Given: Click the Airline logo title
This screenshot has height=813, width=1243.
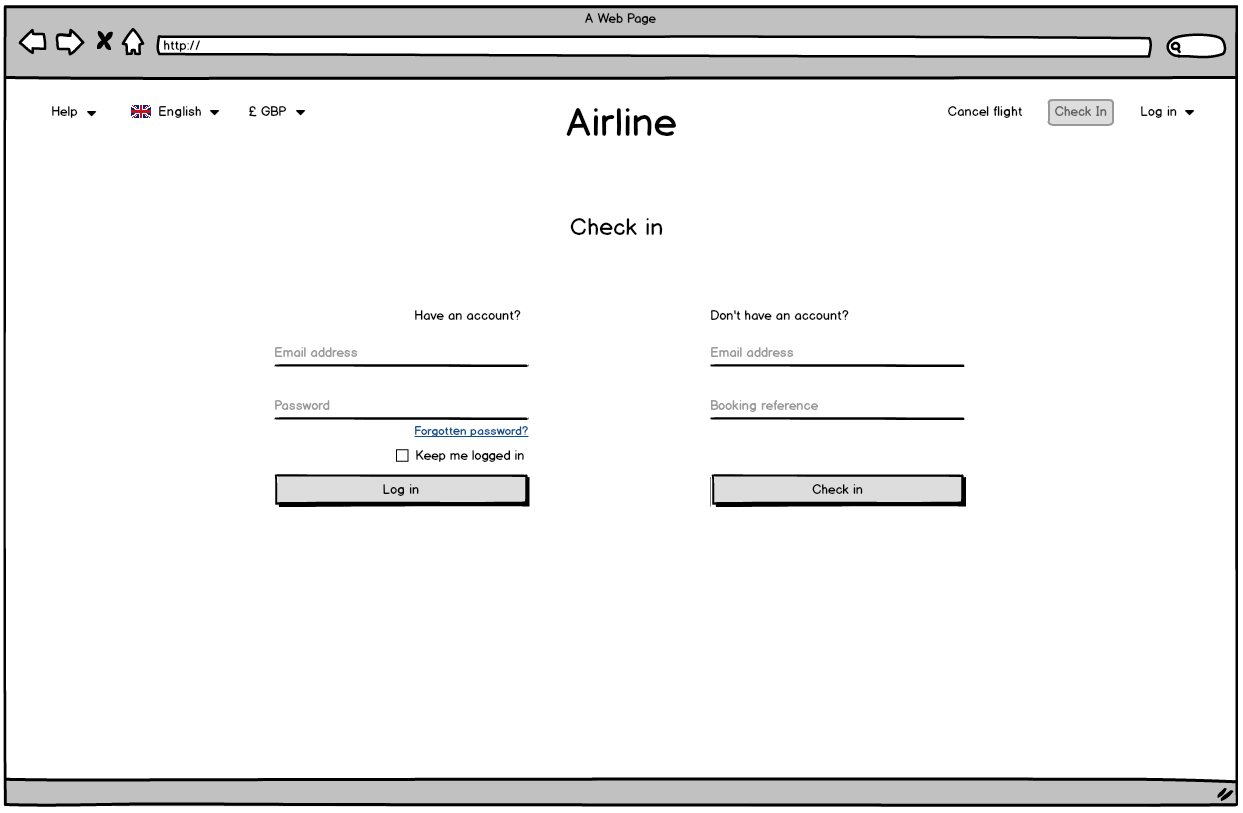Looking at the screenshot, I should [621, 123].
